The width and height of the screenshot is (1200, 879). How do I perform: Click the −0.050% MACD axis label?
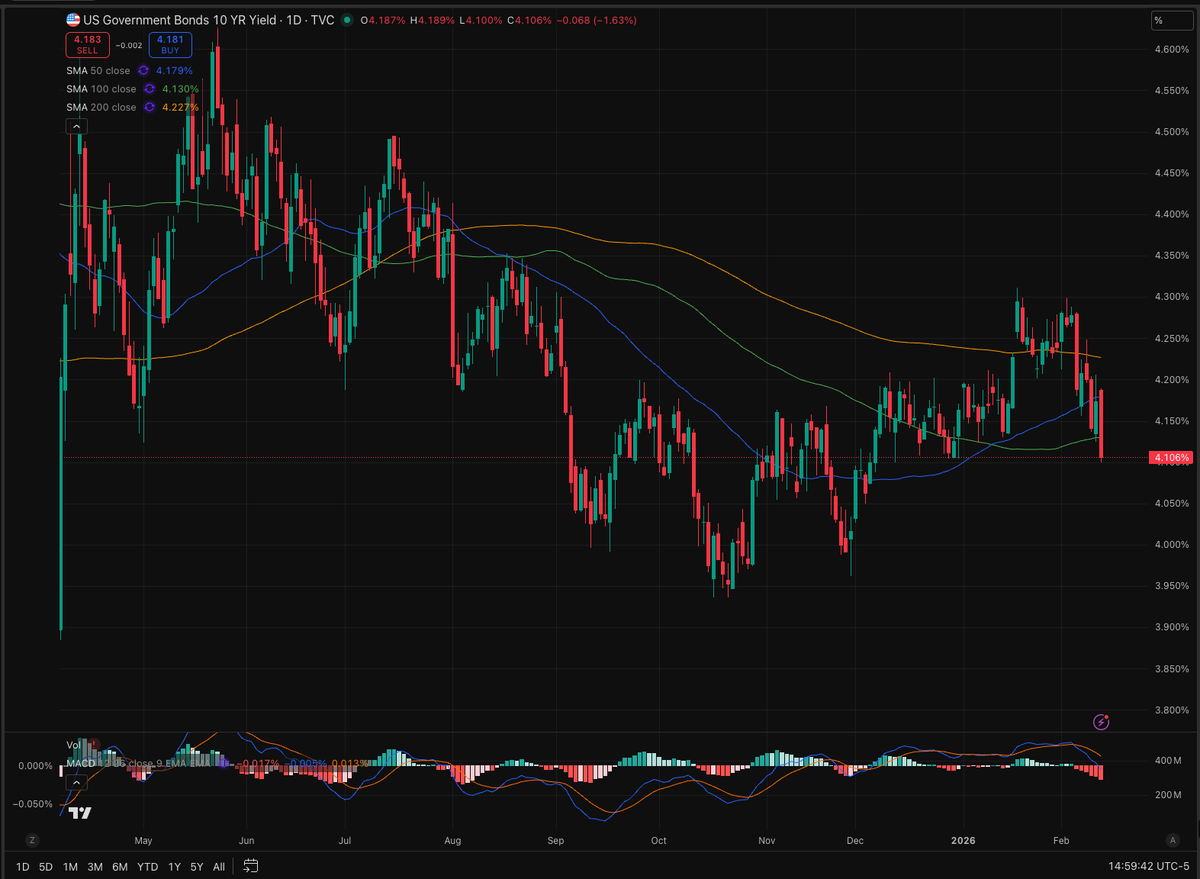pos(34,803)
